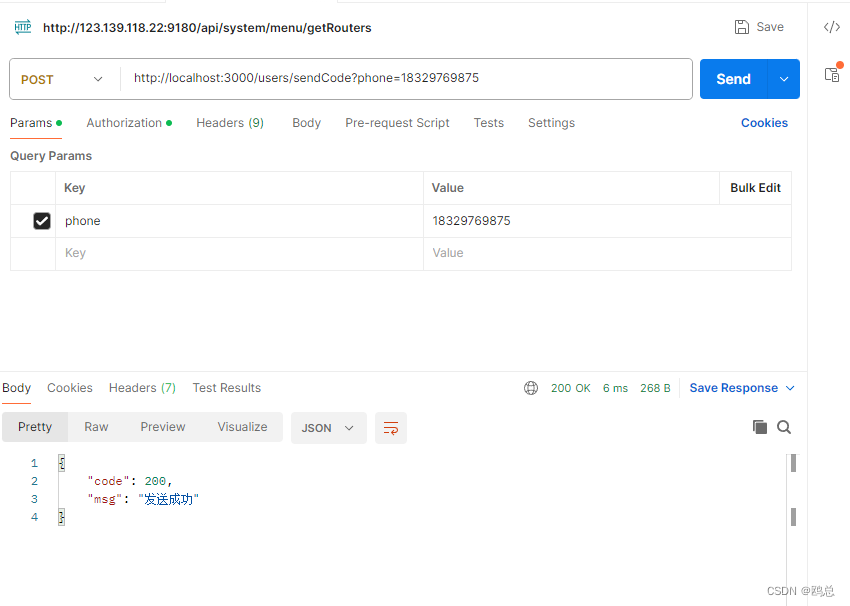The height and width of the screenshot is (606, 850).
Task: Click the request URL input field
Action: pyautogui.click(x=407, y=79)
